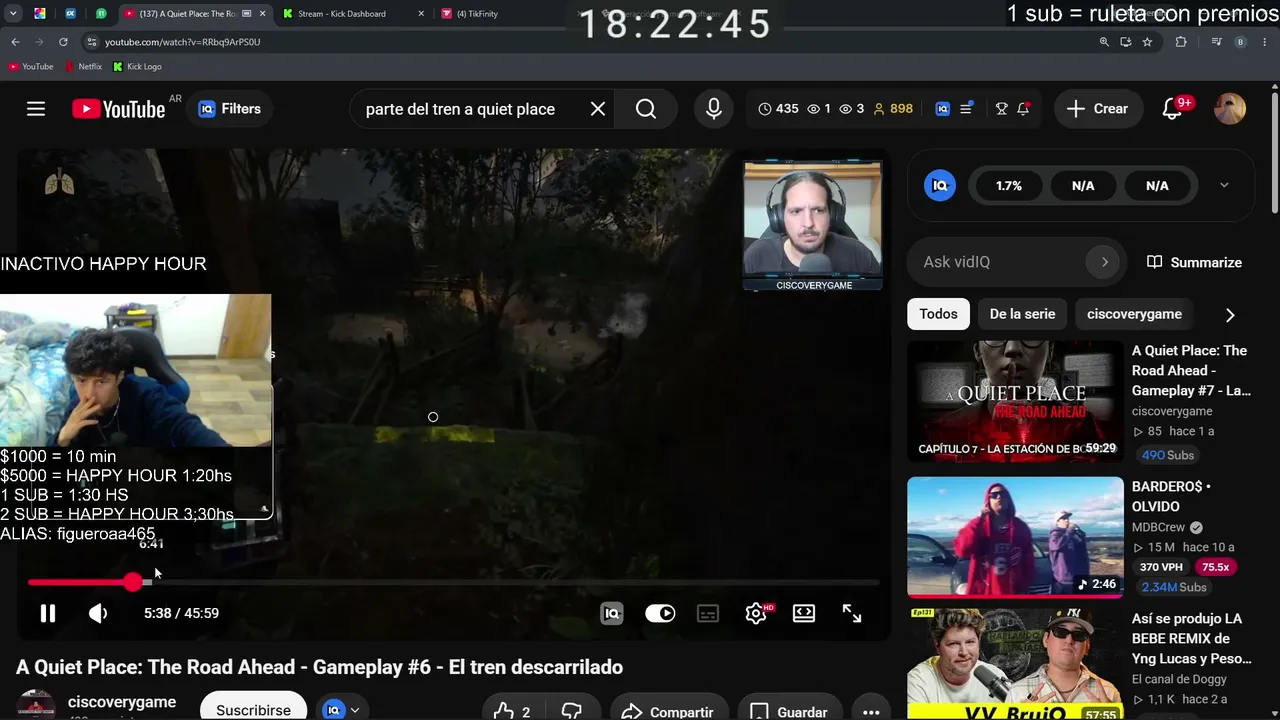The height and width of the screenshot is (720, 1280).
Task: Click the vidIQ panel IQ logo
Action: (x=940, y=185)
